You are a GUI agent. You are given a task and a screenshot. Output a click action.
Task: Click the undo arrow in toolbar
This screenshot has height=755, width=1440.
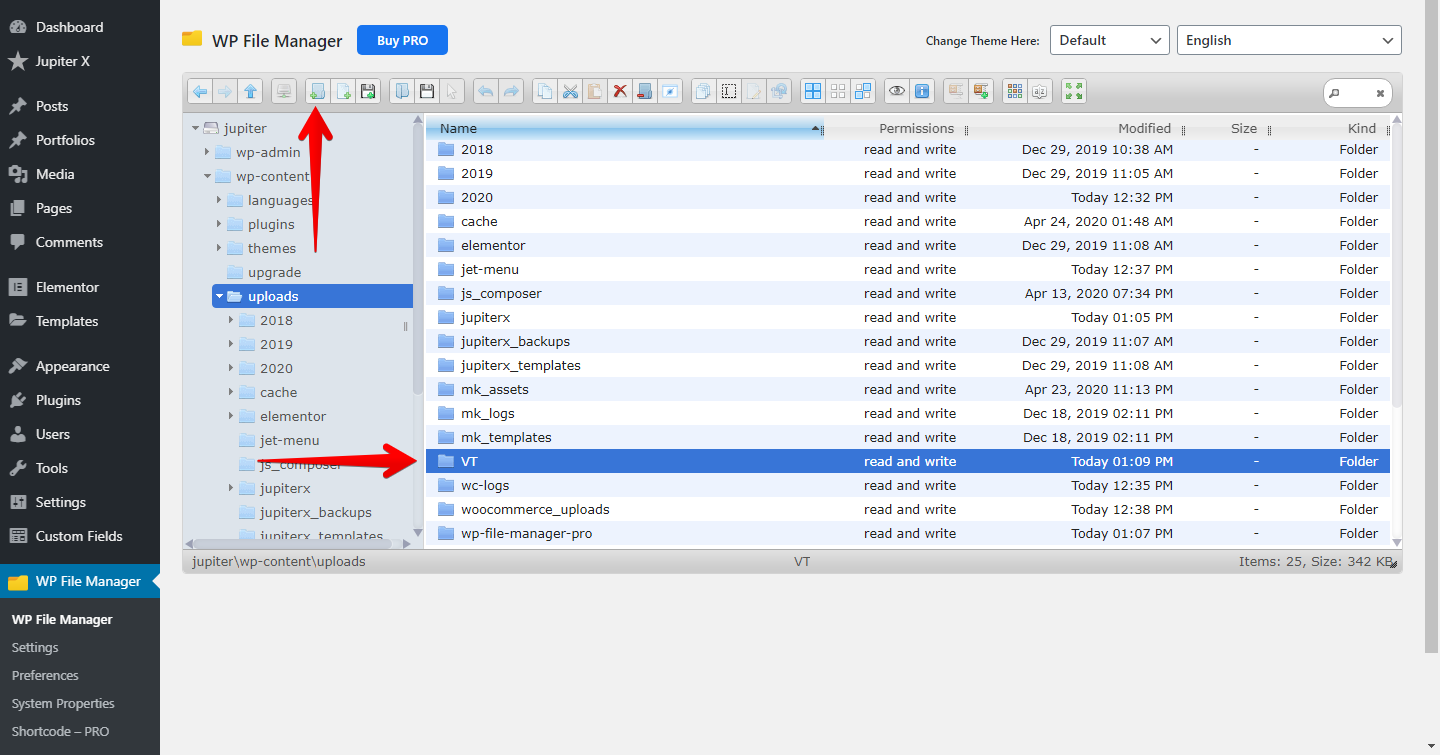tap(486, 91)
